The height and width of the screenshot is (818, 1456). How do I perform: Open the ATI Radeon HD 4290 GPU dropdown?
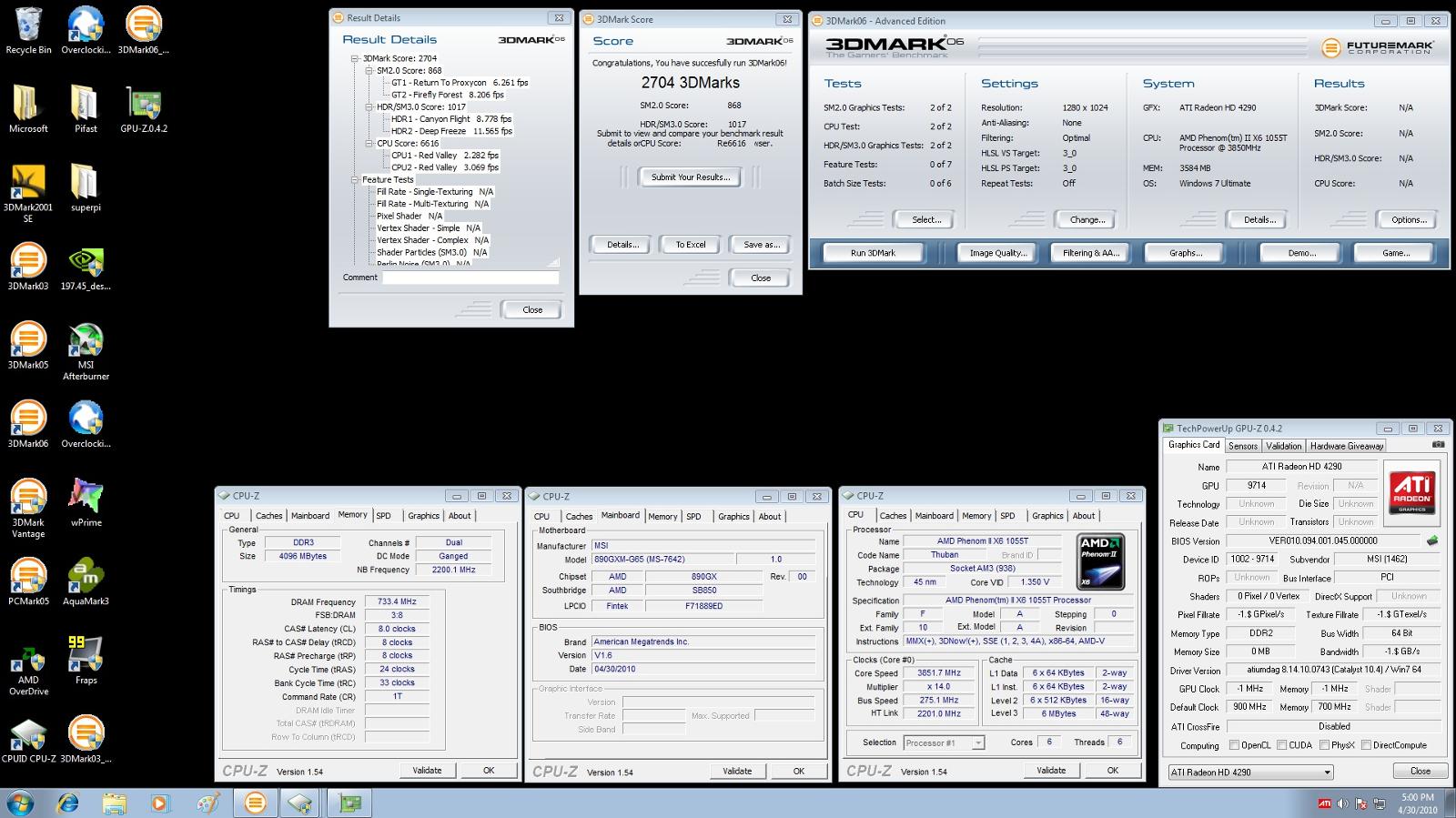pos(1250,772)
